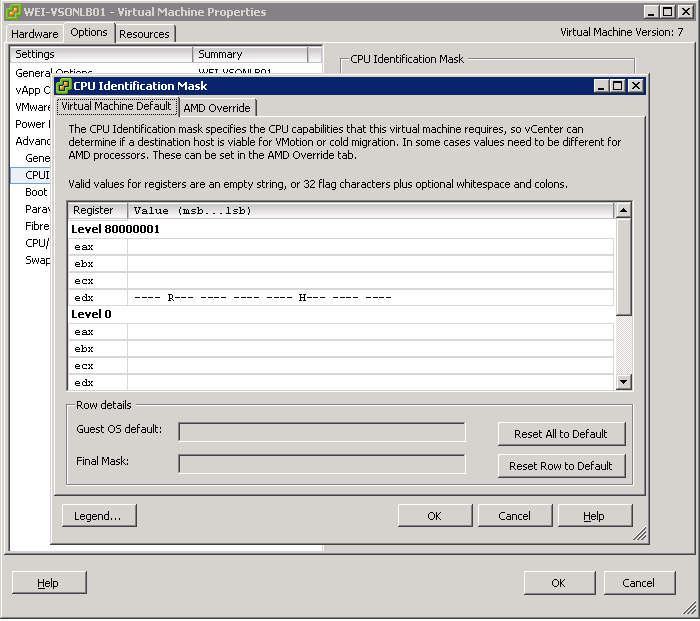The width and height of the screenshot is (700, 621).
Task: Select the Virtual Machine Default tab
Action: tap(117, 106)
